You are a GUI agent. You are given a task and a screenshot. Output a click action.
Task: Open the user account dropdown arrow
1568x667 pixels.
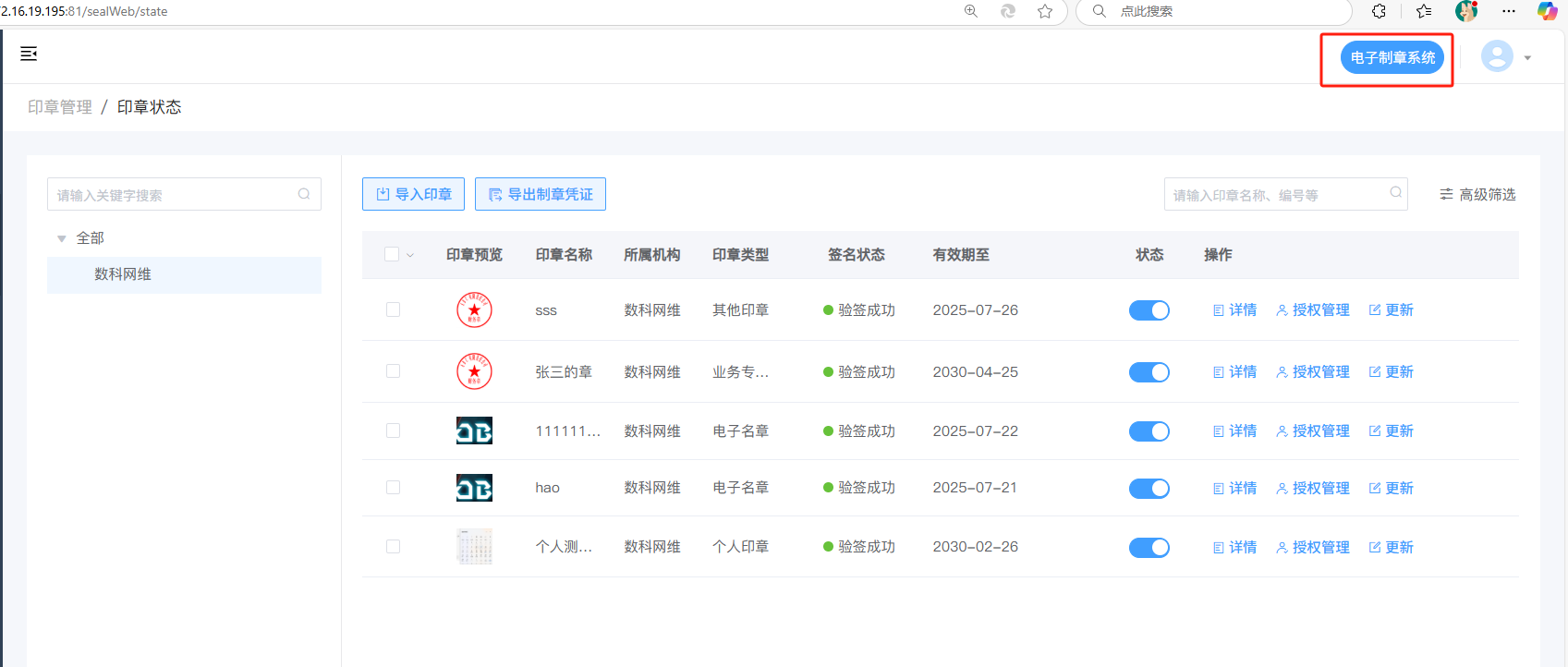(1527, 57)
